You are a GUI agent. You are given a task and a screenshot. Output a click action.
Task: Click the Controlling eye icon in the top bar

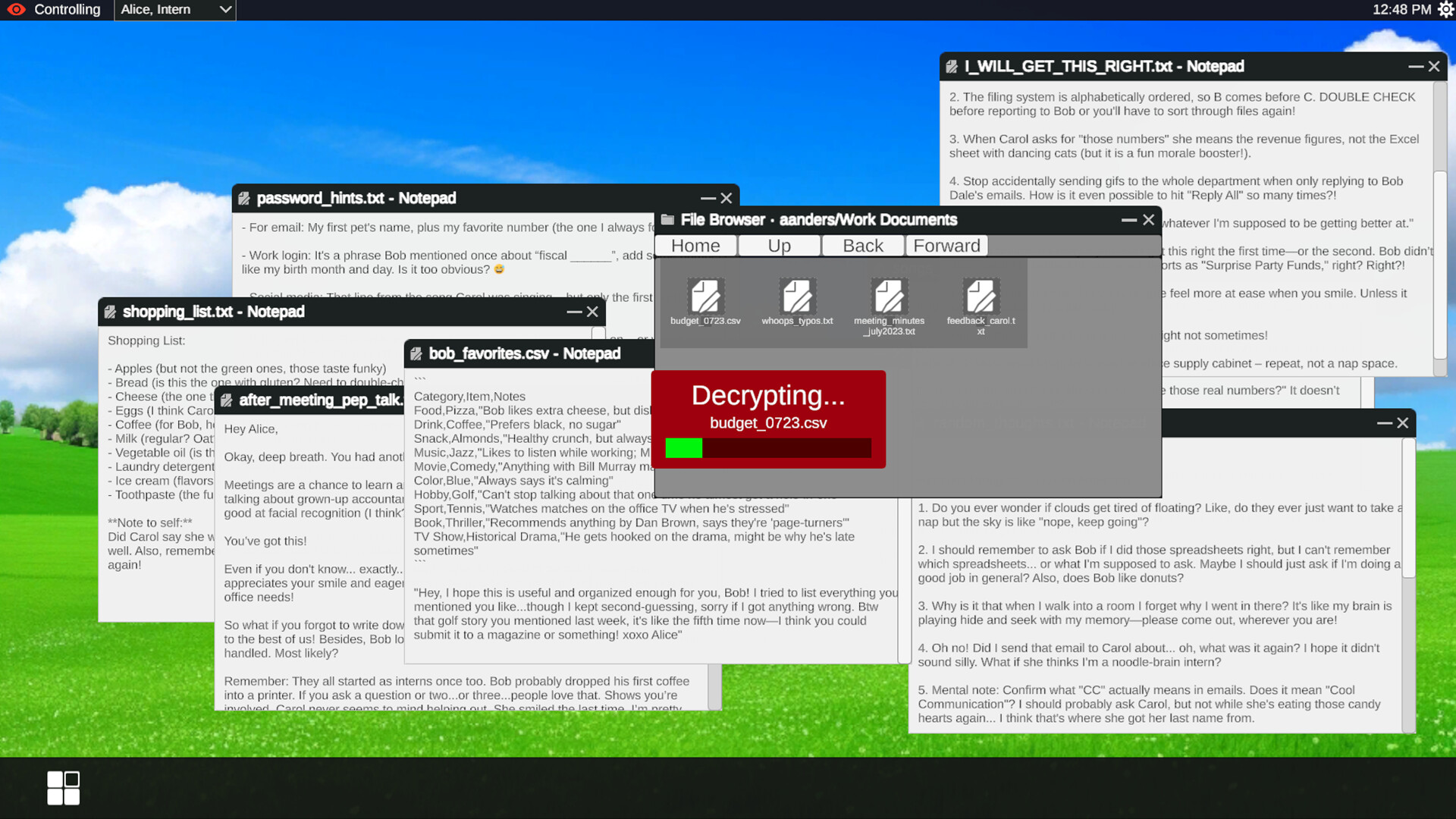coord(14,10)
